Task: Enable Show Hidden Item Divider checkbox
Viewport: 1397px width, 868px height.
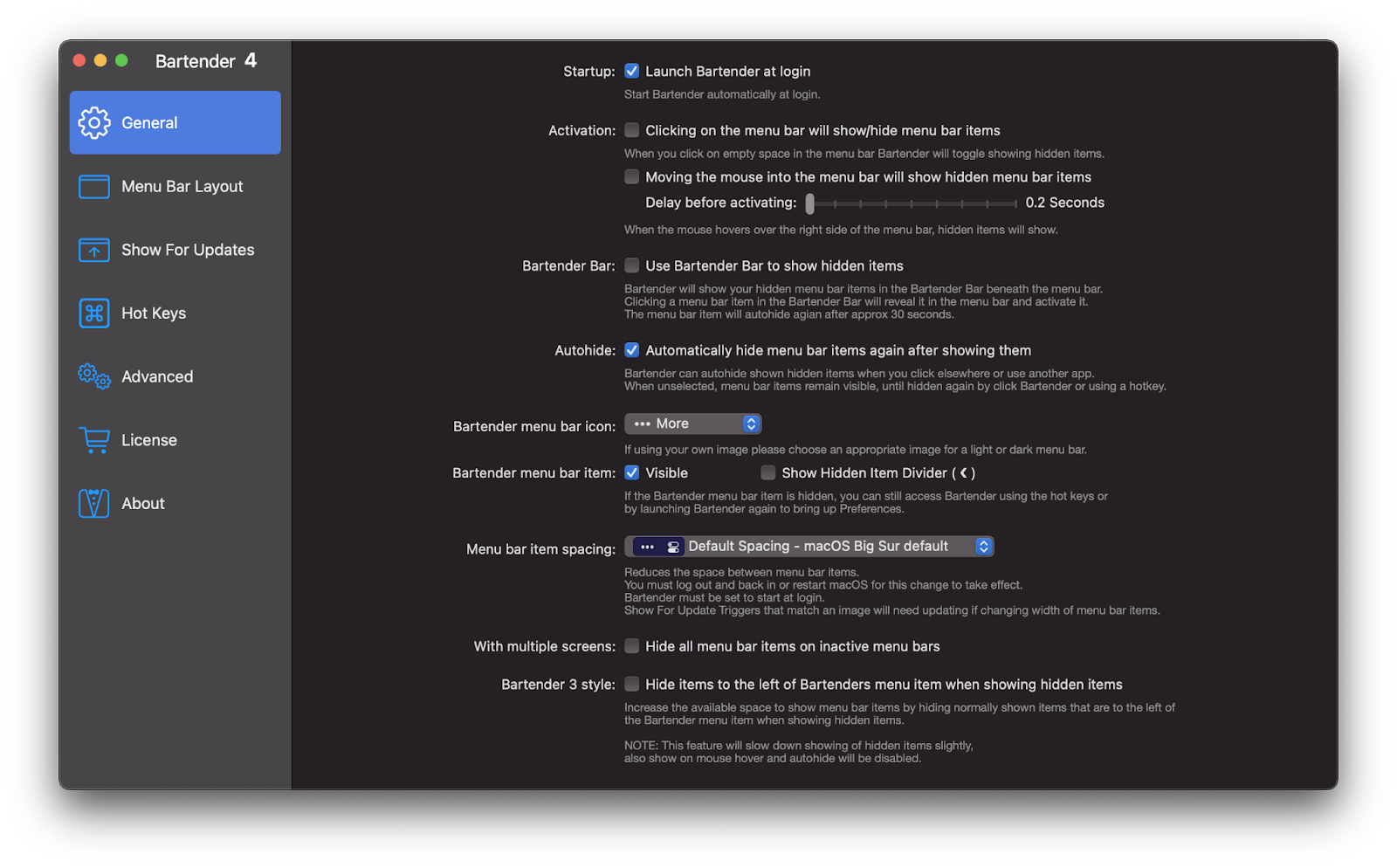Action: (768, 473)
